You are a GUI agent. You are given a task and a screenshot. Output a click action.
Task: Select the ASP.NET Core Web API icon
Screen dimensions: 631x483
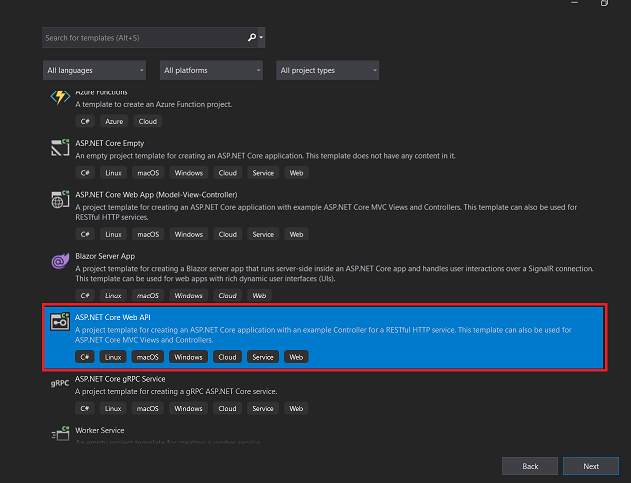[60, 322]
